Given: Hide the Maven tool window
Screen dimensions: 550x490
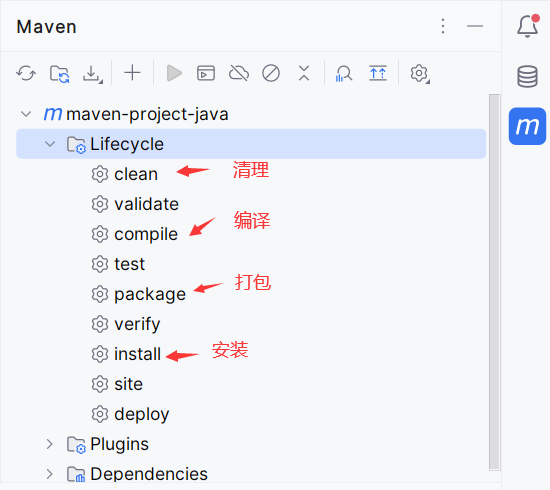Looking at the screenshot, I should click(x=475, y=26).
